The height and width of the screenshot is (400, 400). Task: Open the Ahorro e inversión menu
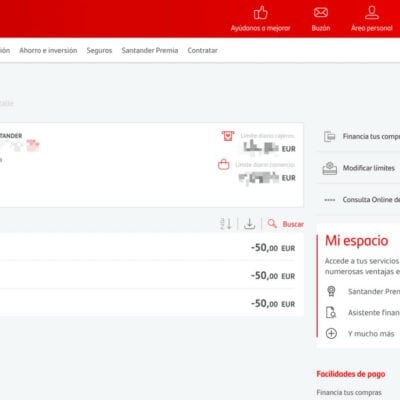[48, 50]
